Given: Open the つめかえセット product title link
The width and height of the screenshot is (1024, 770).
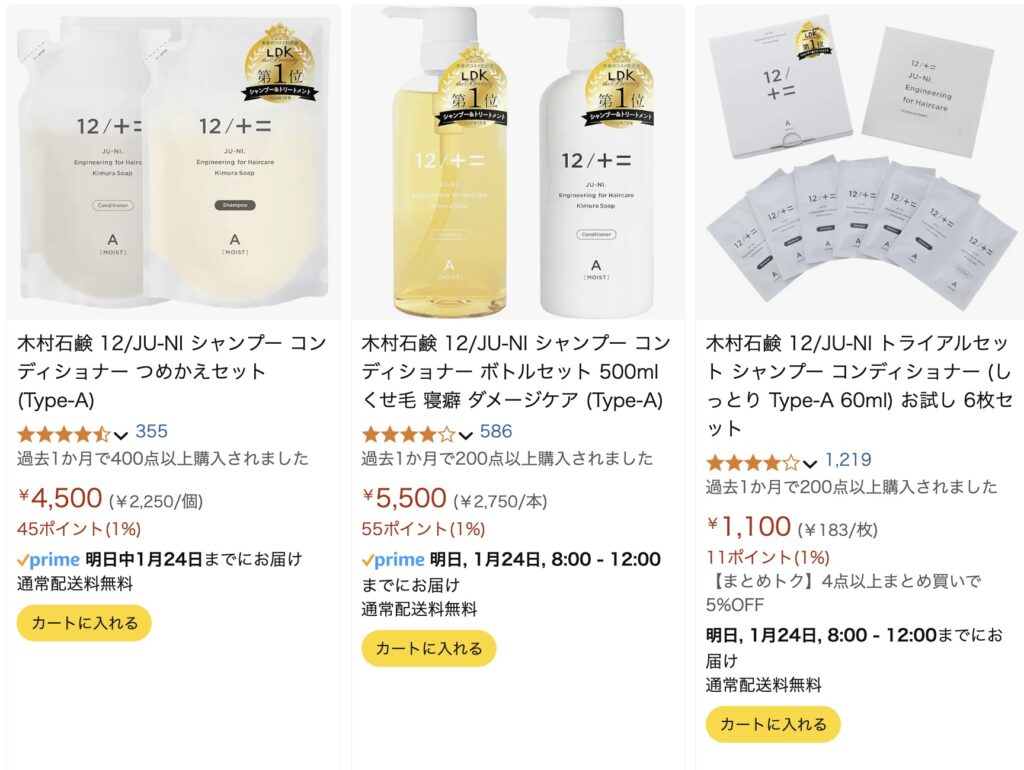Looking at the screenshot, I should [x=172, y=371].
